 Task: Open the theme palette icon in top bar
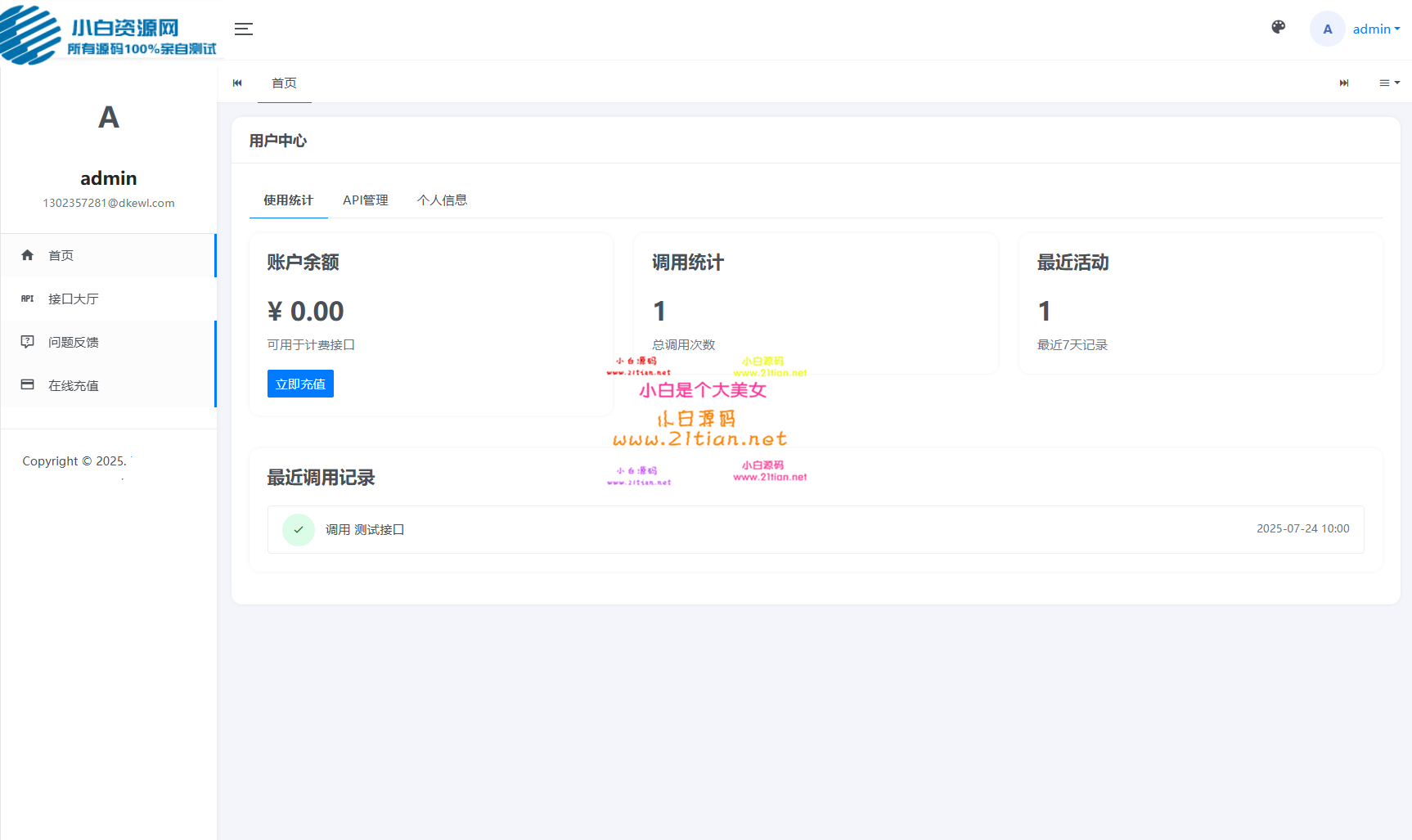pos(1278,27)
